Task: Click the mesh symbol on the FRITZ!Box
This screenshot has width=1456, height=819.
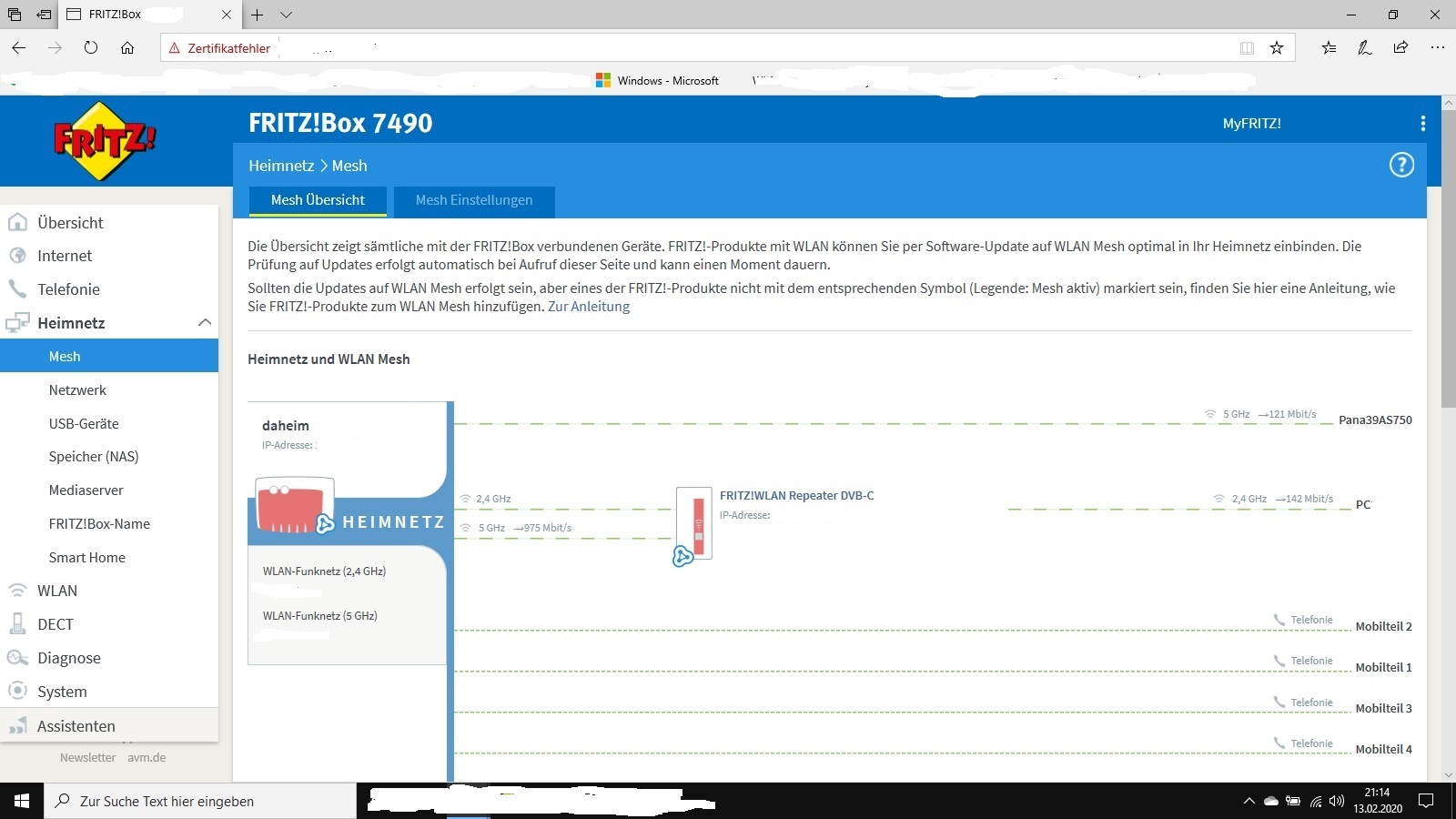Action: click(x=325, y=523)
